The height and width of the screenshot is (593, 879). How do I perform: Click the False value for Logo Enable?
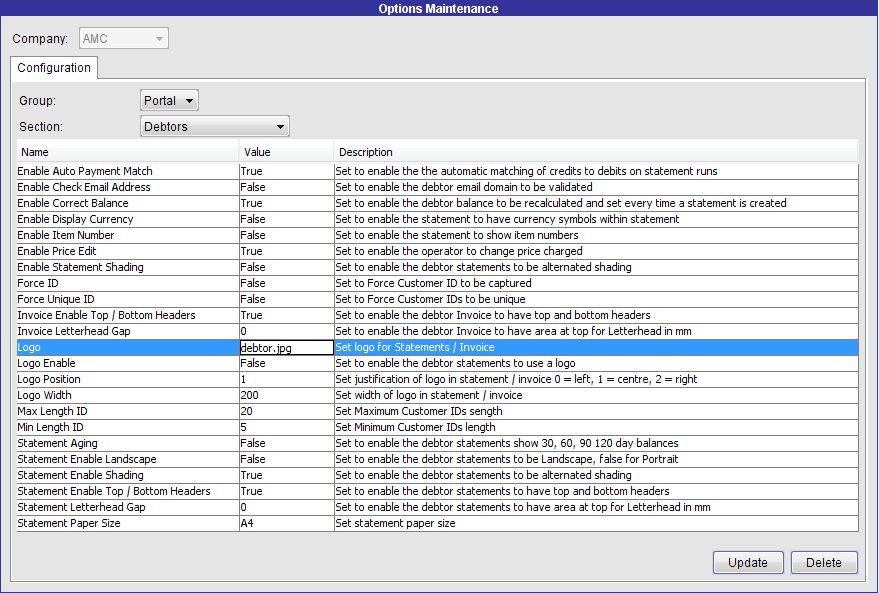(x=253, y=363)
